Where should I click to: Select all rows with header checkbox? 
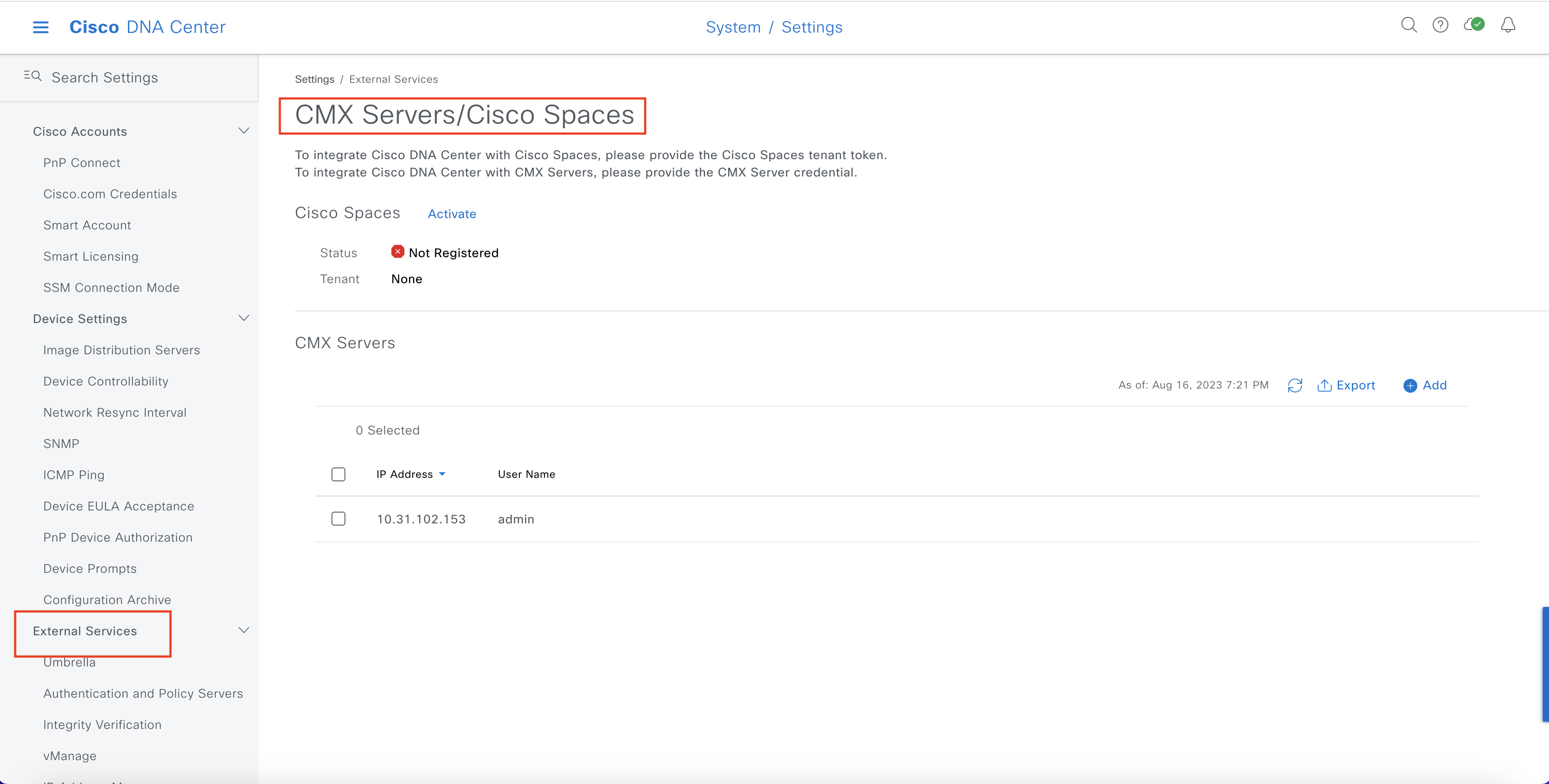pos(338,474)
